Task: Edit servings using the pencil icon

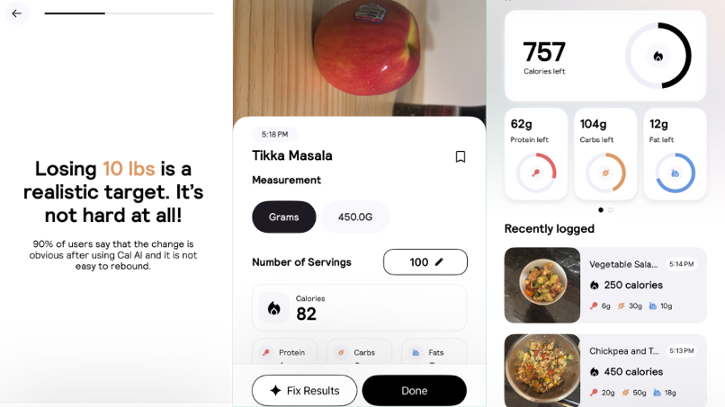Action: (439, 262)
